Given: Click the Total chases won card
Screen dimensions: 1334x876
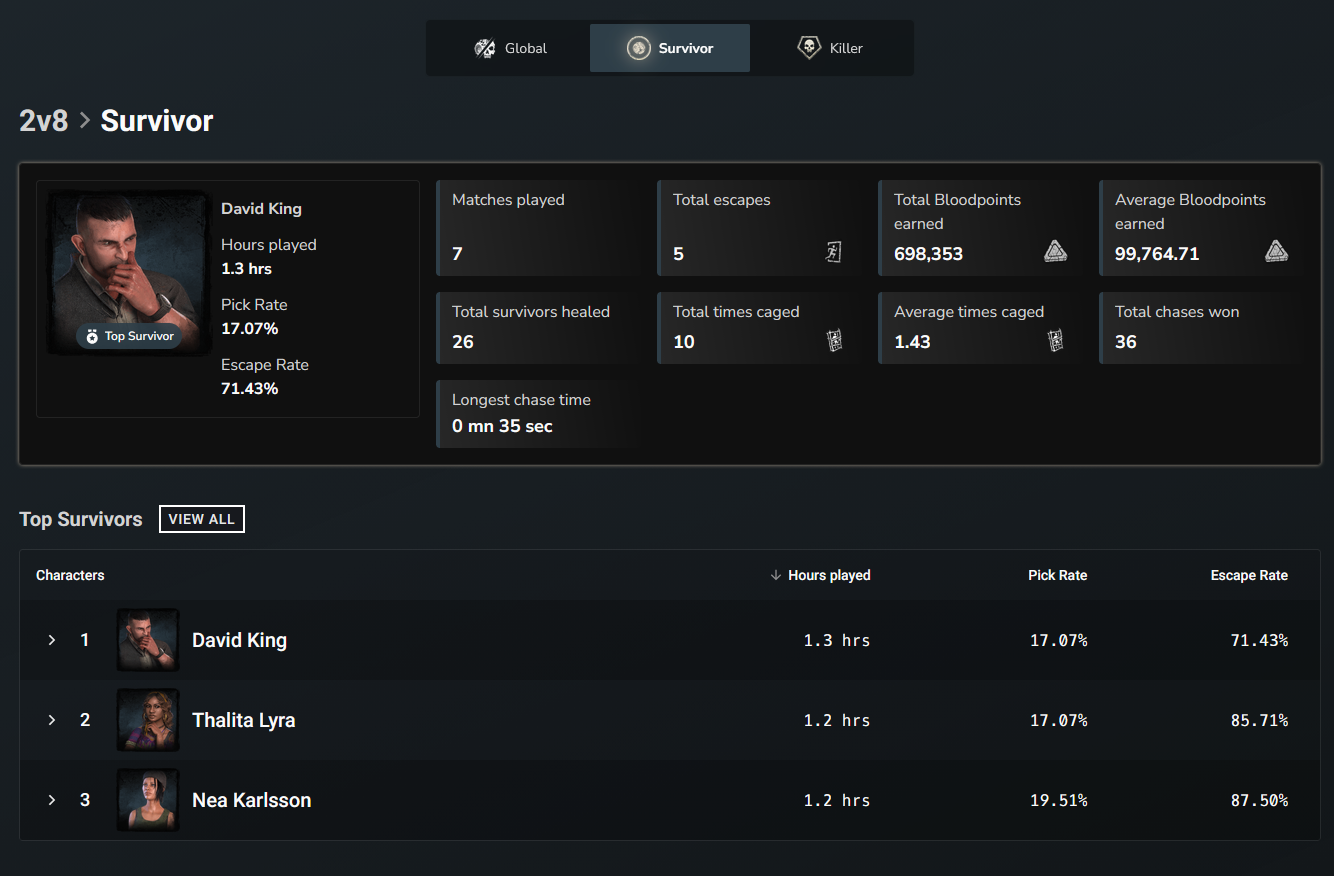Looking at the screenshot, I should point(1200,328).
